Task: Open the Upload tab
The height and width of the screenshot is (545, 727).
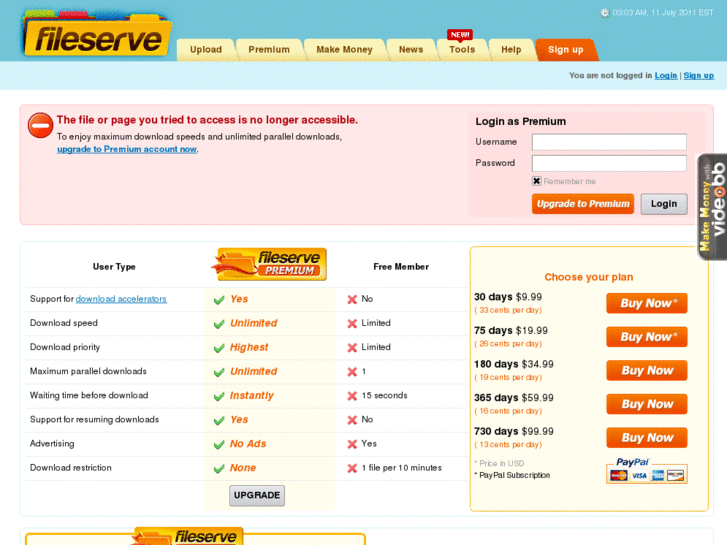Action: 206,50
